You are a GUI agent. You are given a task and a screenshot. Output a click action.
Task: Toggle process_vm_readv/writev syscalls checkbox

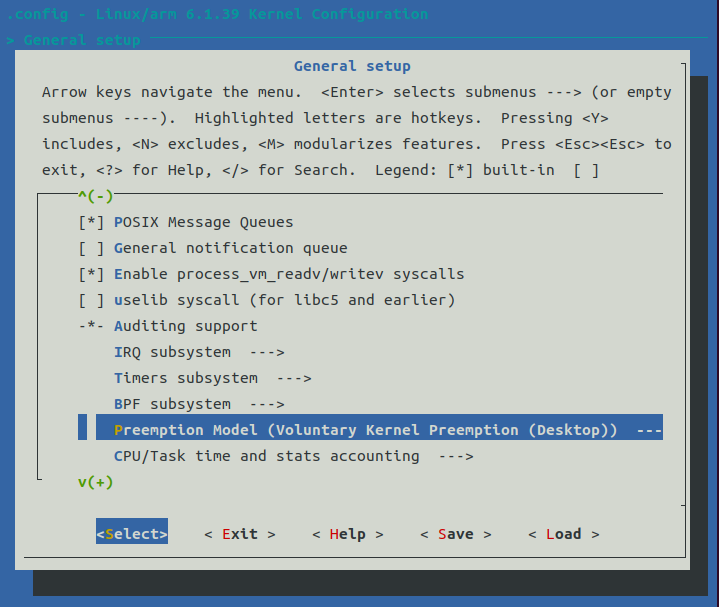click(91, 275)
